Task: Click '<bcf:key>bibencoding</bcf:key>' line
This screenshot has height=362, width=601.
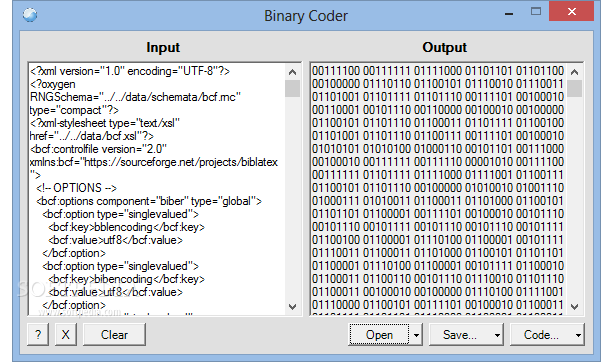Action: coord(126,279)
